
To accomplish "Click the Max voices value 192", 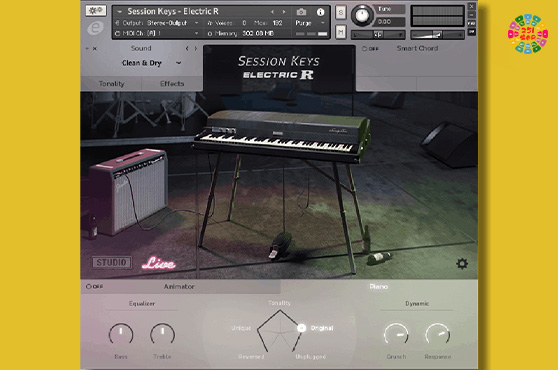I will [x=277, y=23].
